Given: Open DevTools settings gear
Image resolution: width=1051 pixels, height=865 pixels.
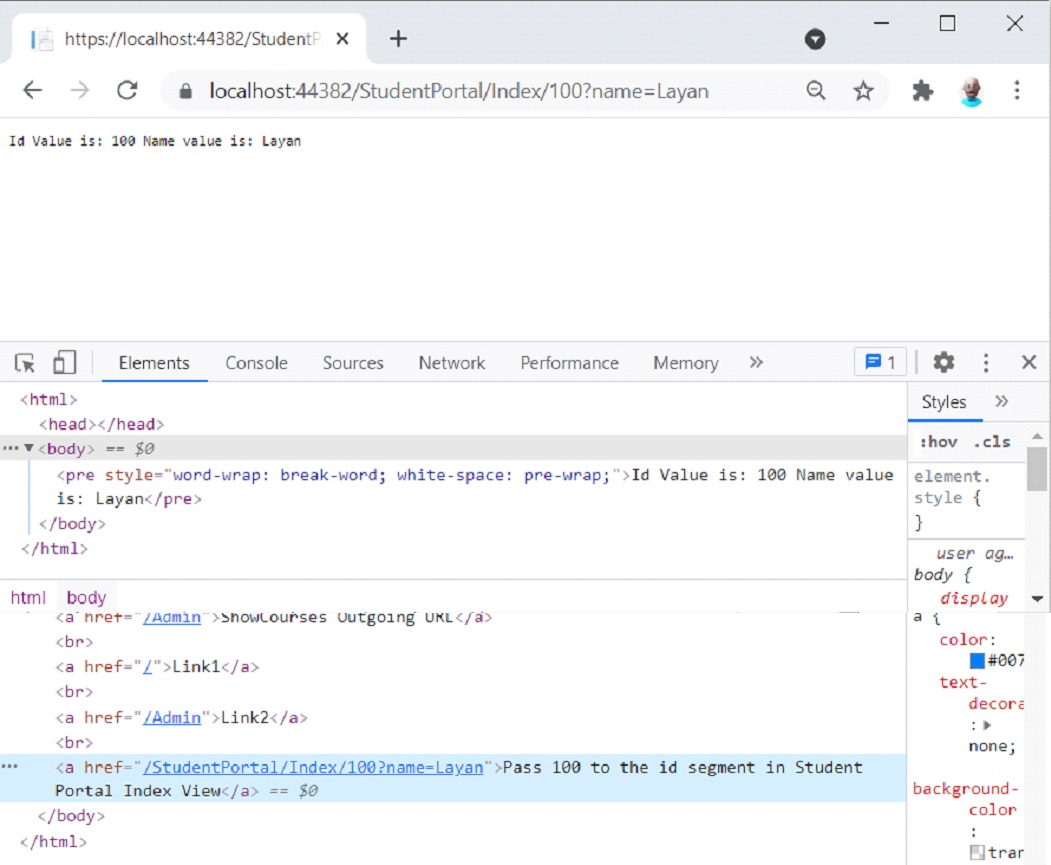Looking at the screenshot, I should (x=944, y=362).
